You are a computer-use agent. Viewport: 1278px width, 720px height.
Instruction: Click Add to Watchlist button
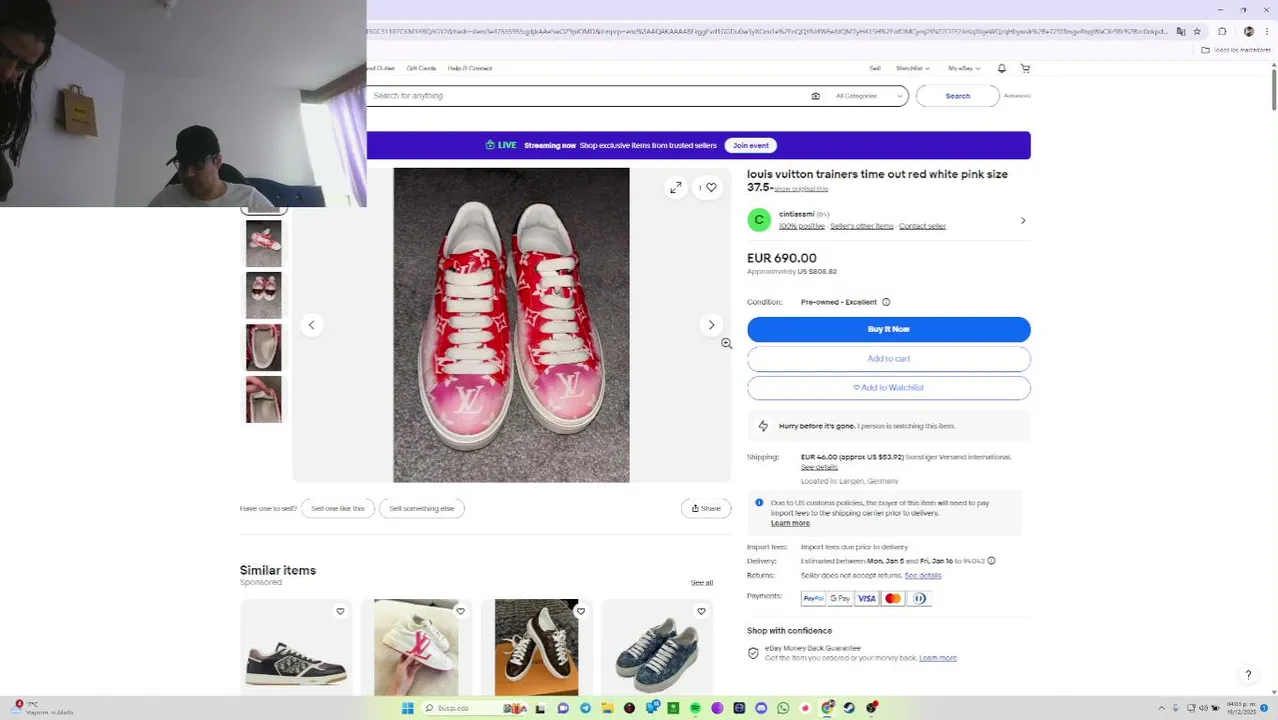coord(888,388)
